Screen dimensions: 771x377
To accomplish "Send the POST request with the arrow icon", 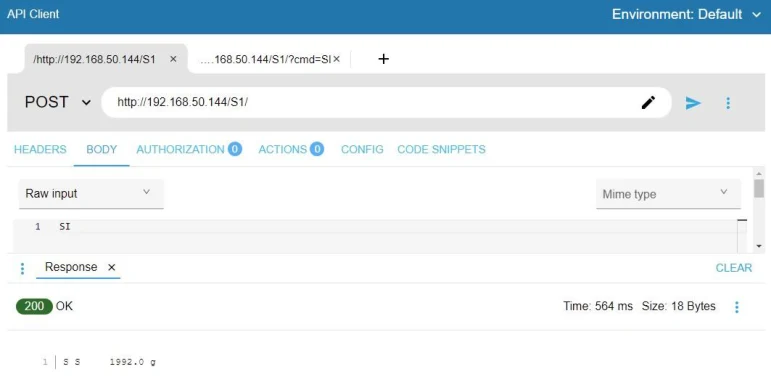I will tap(693, 103).
